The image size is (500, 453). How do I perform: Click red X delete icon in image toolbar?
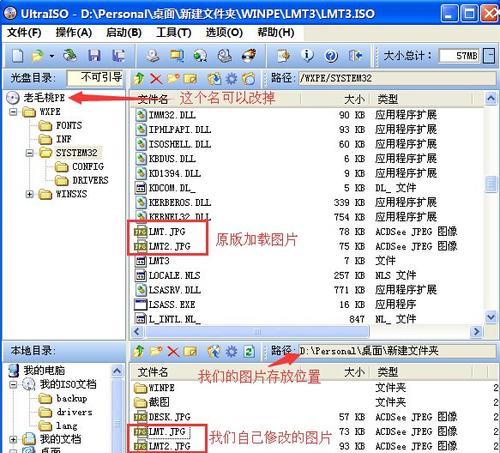coord(156,79)
